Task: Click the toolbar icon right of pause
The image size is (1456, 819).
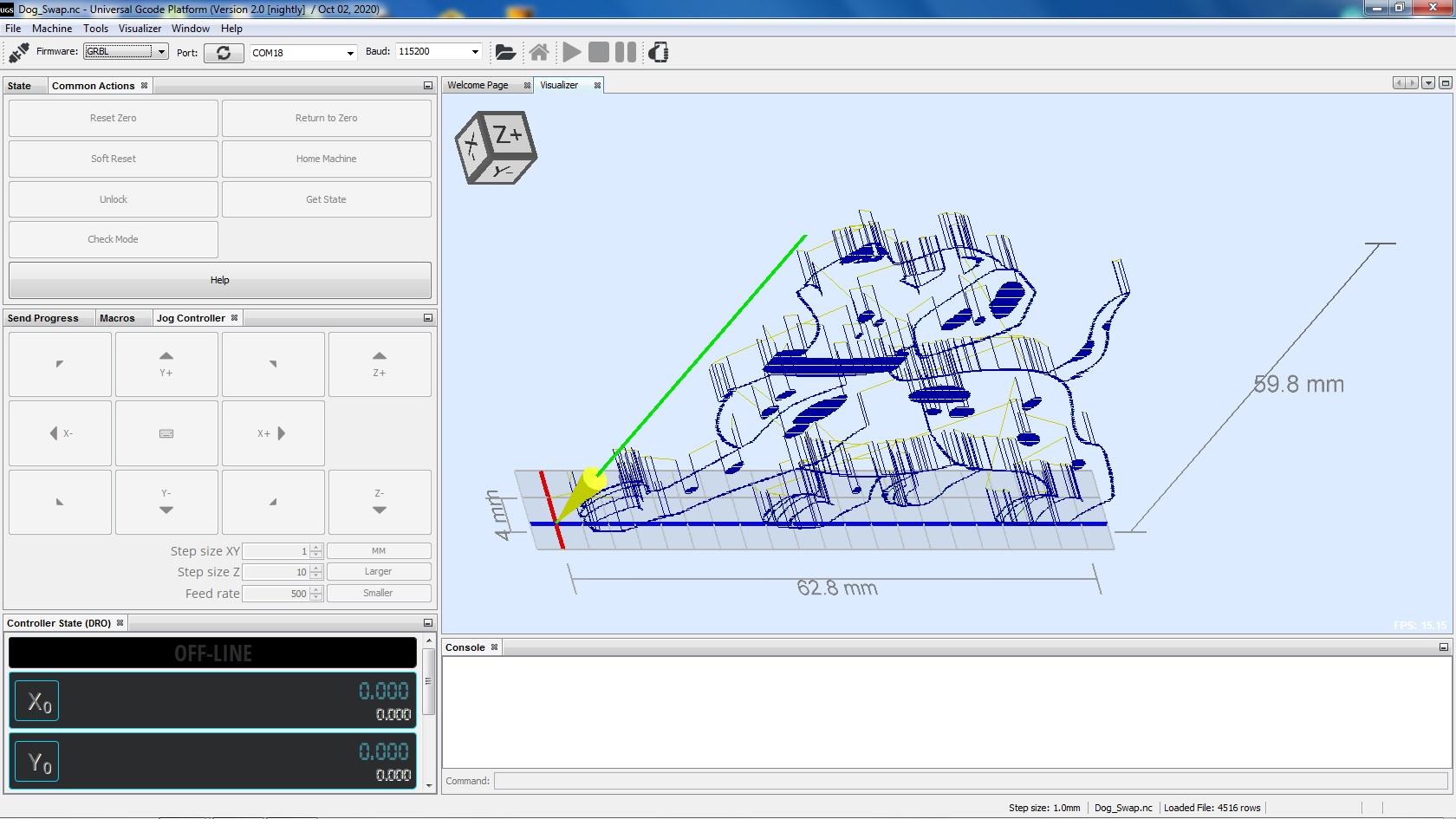Action: 659,53
